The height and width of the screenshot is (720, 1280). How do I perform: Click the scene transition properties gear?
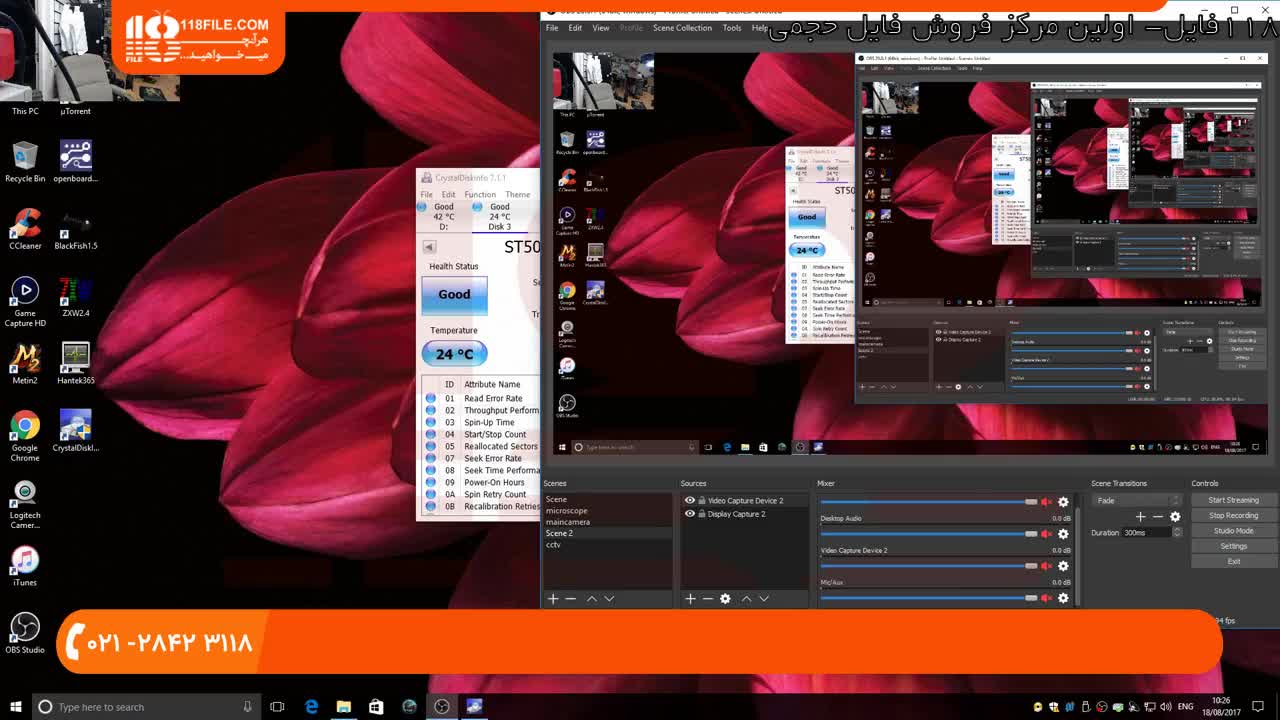point(1175,516)
